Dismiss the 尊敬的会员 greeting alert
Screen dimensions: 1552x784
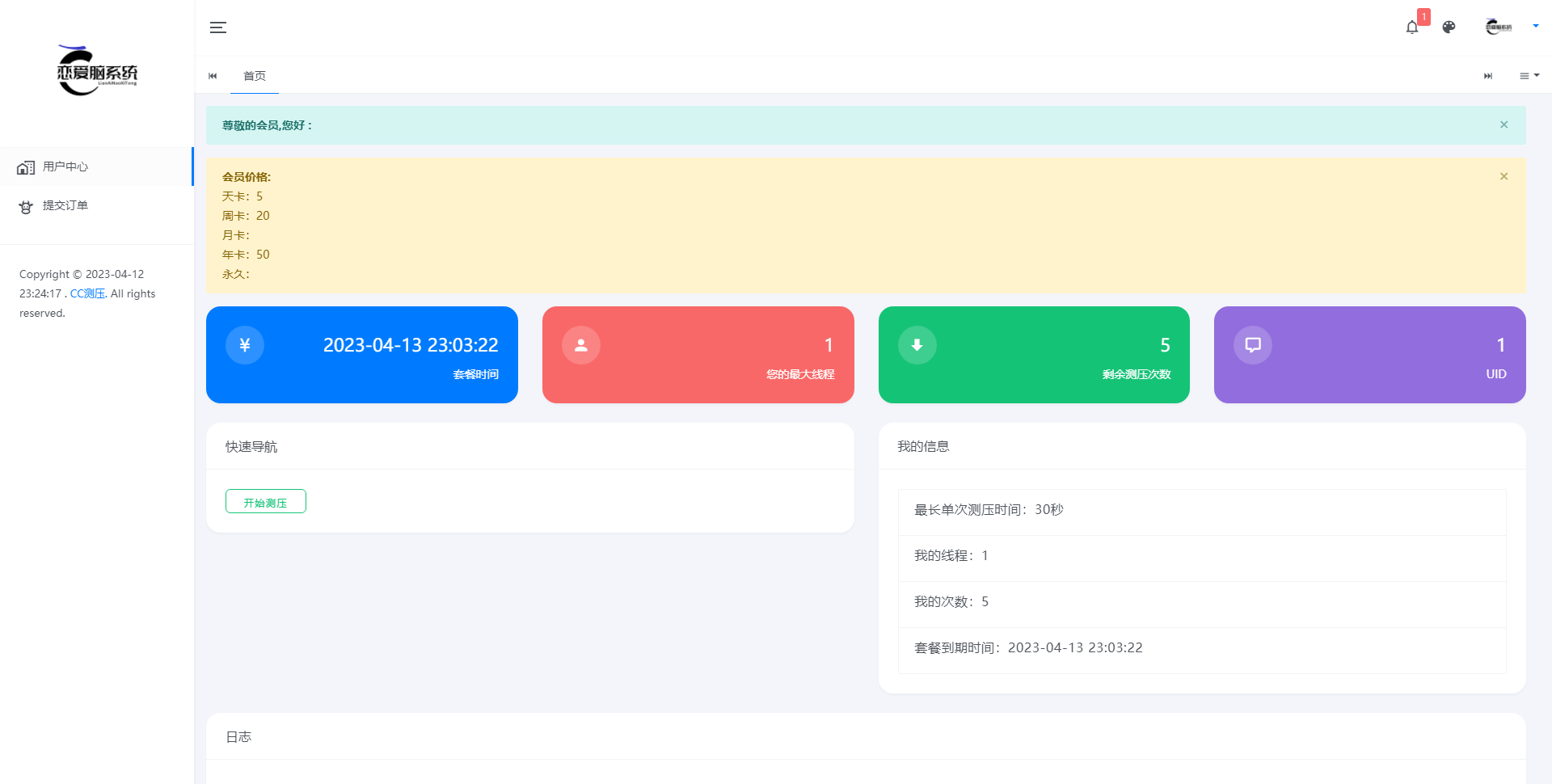[1503, 124]
